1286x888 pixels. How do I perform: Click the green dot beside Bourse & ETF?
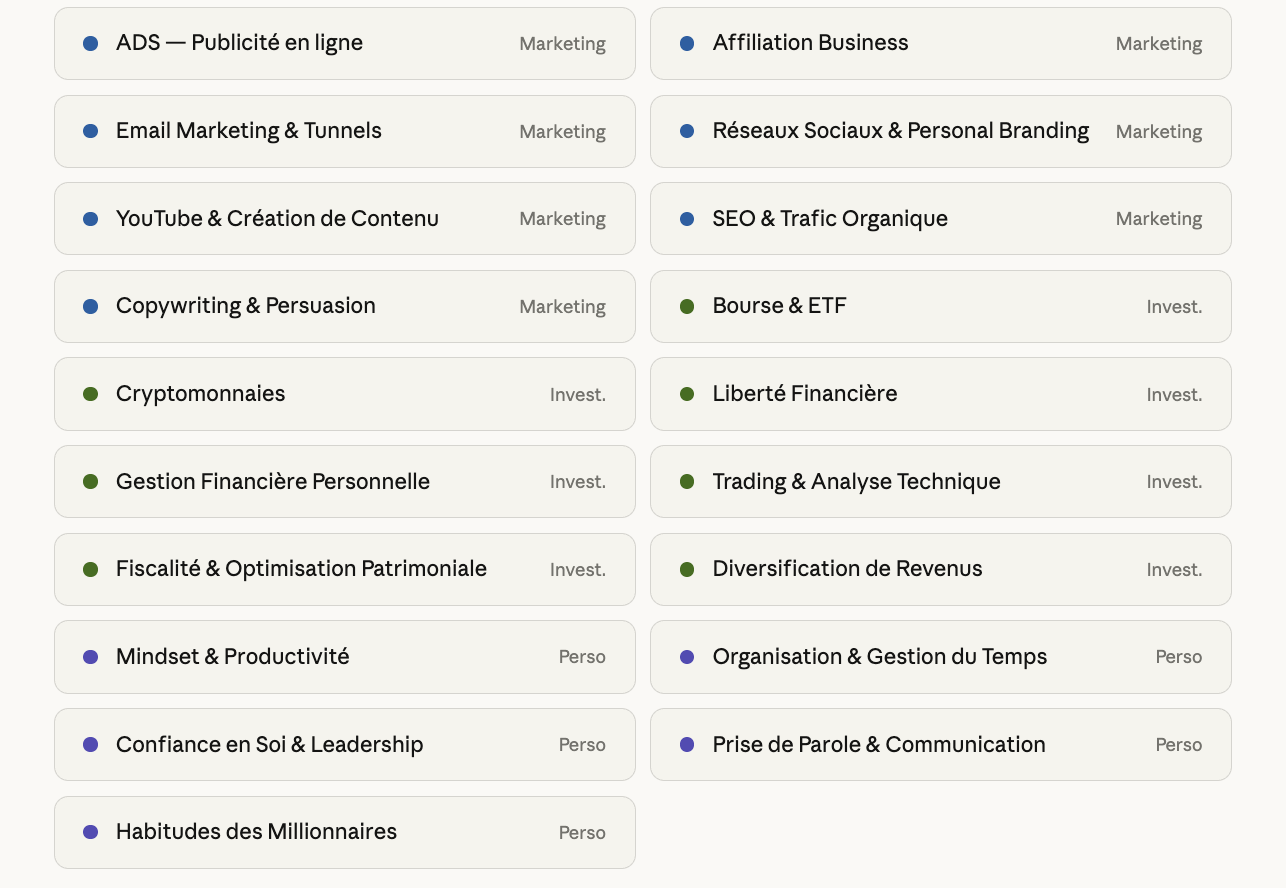pos(687,307)
